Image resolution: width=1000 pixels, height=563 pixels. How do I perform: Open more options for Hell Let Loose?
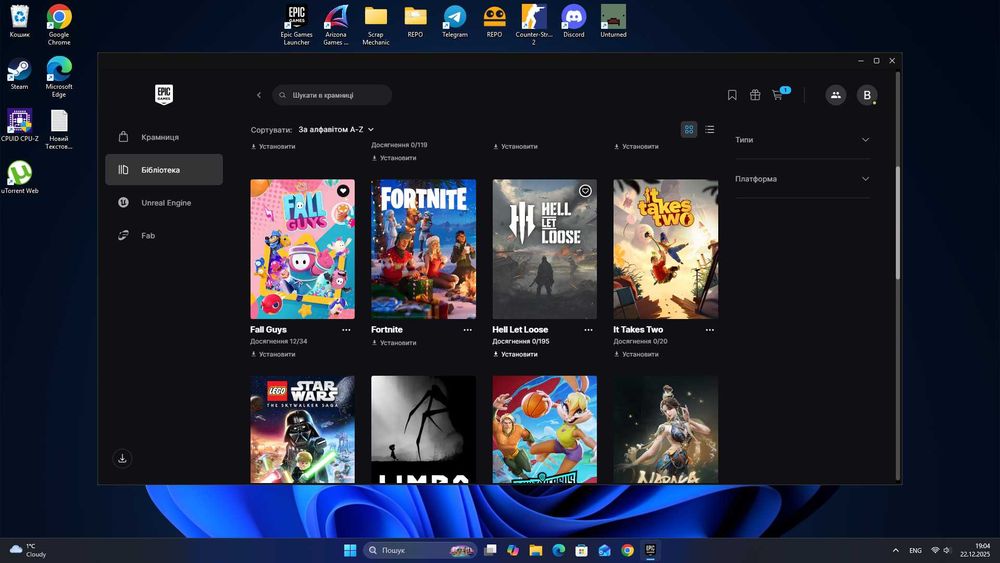(588, 330)
